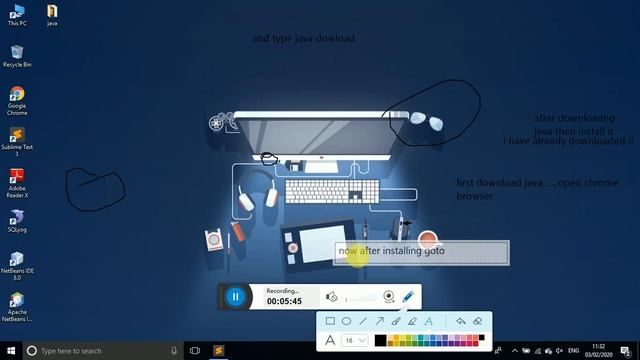Image resolution: width=640 pixels, height=360 pixels.
Task: Switch ENG input language
Action: [x=573, y=351]
